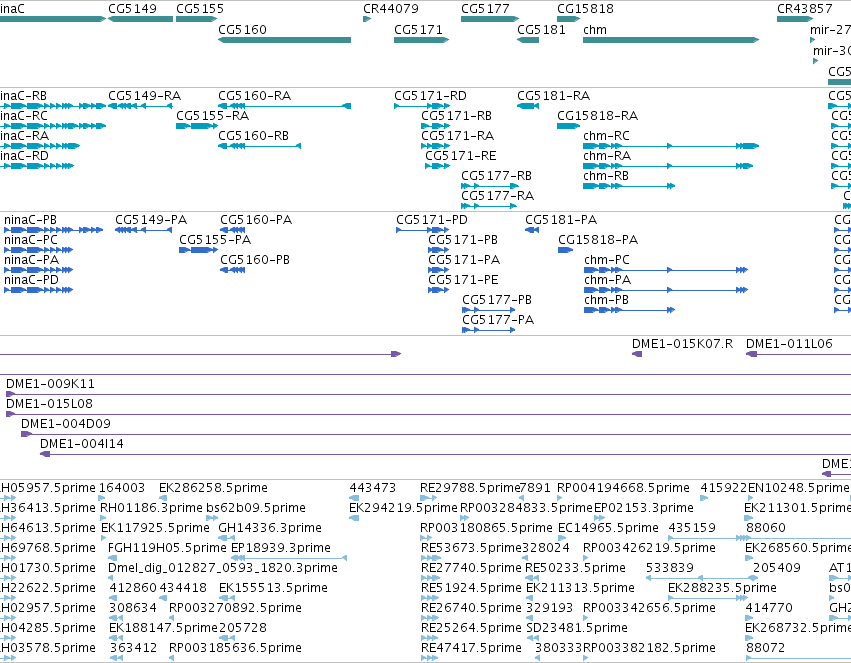Click transcript CG5181-RA
The height and width of the screenshot is (663, 851).
(x=528, y=106)
